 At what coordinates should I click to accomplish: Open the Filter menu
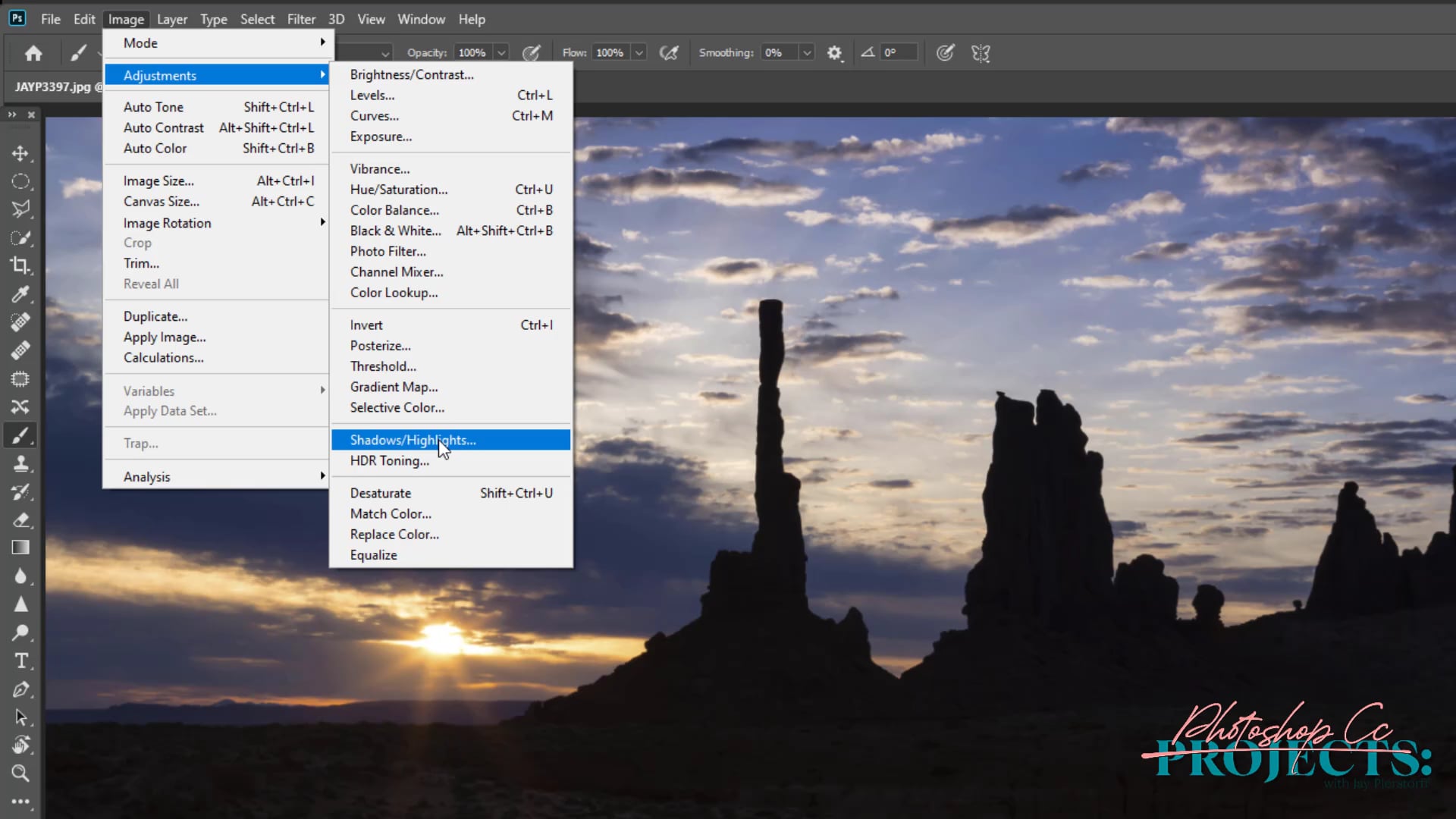click(x=301, y=19)
